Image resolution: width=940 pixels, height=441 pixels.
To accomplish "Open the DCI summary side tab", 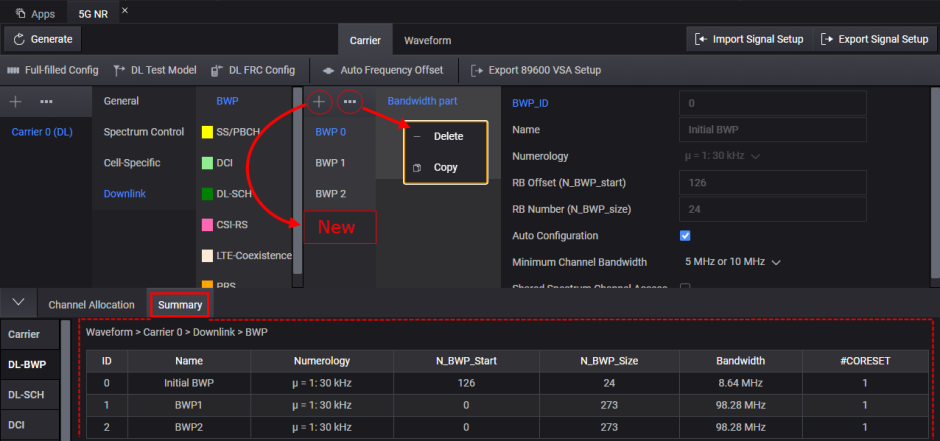I will pos(30,425).
